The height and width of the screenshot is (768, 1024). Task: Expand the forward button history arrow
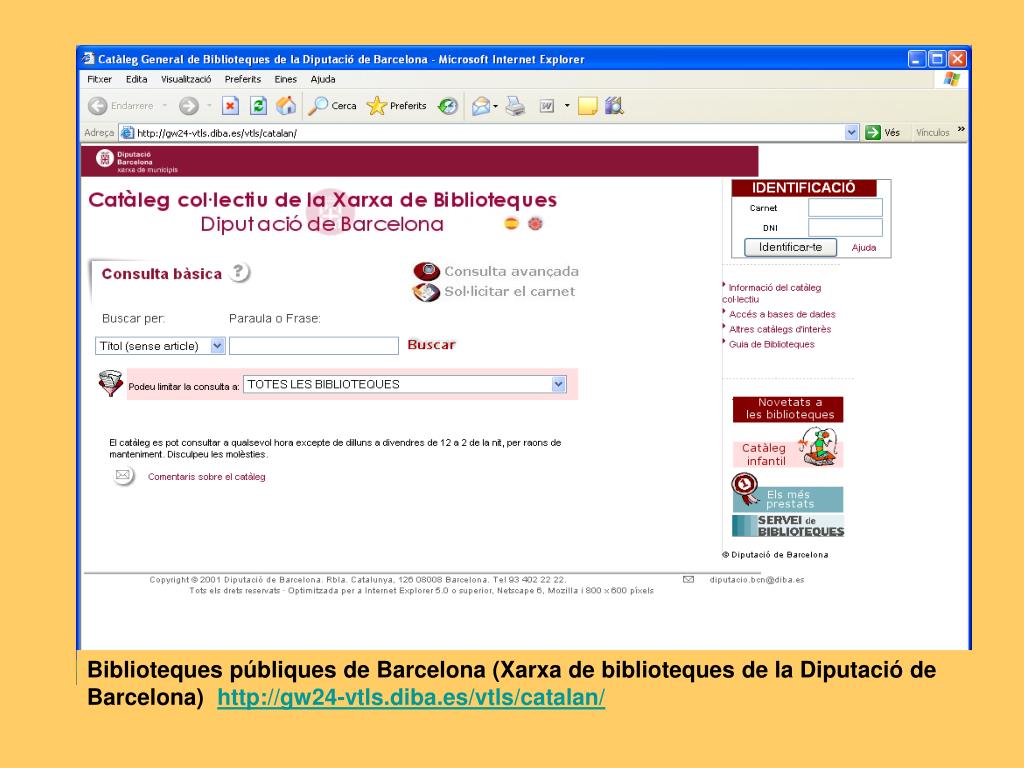tap(209, 106)
